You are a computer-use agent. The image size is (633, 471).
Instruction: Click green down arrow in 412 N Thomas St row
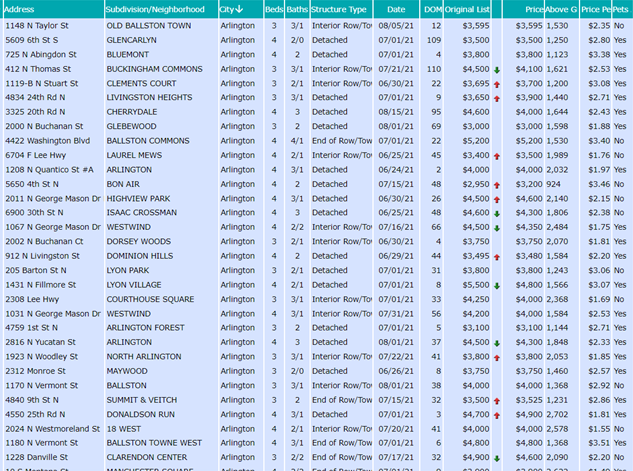[x=497, y=69]
